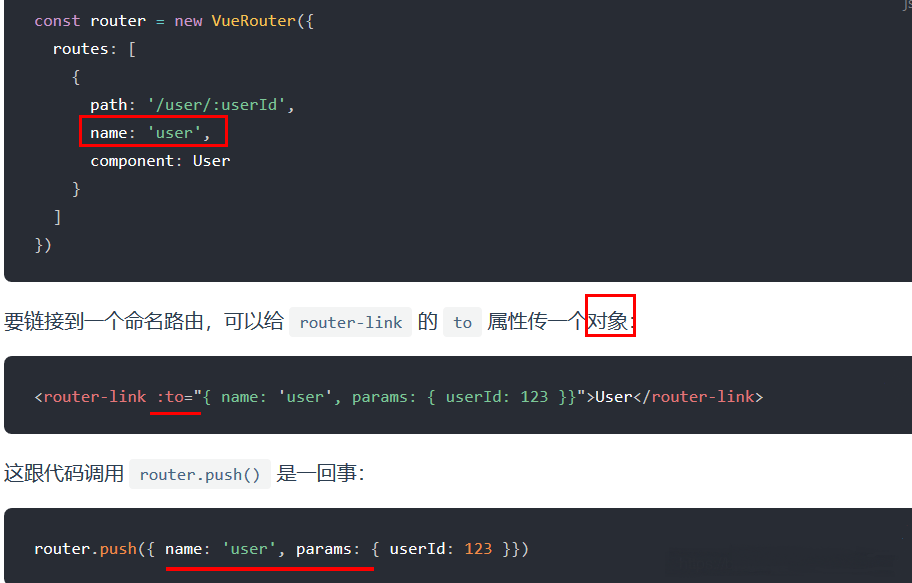912x583 pixels.
Task: Click the inline 'router.push()' code
Action: coord(200,474)
